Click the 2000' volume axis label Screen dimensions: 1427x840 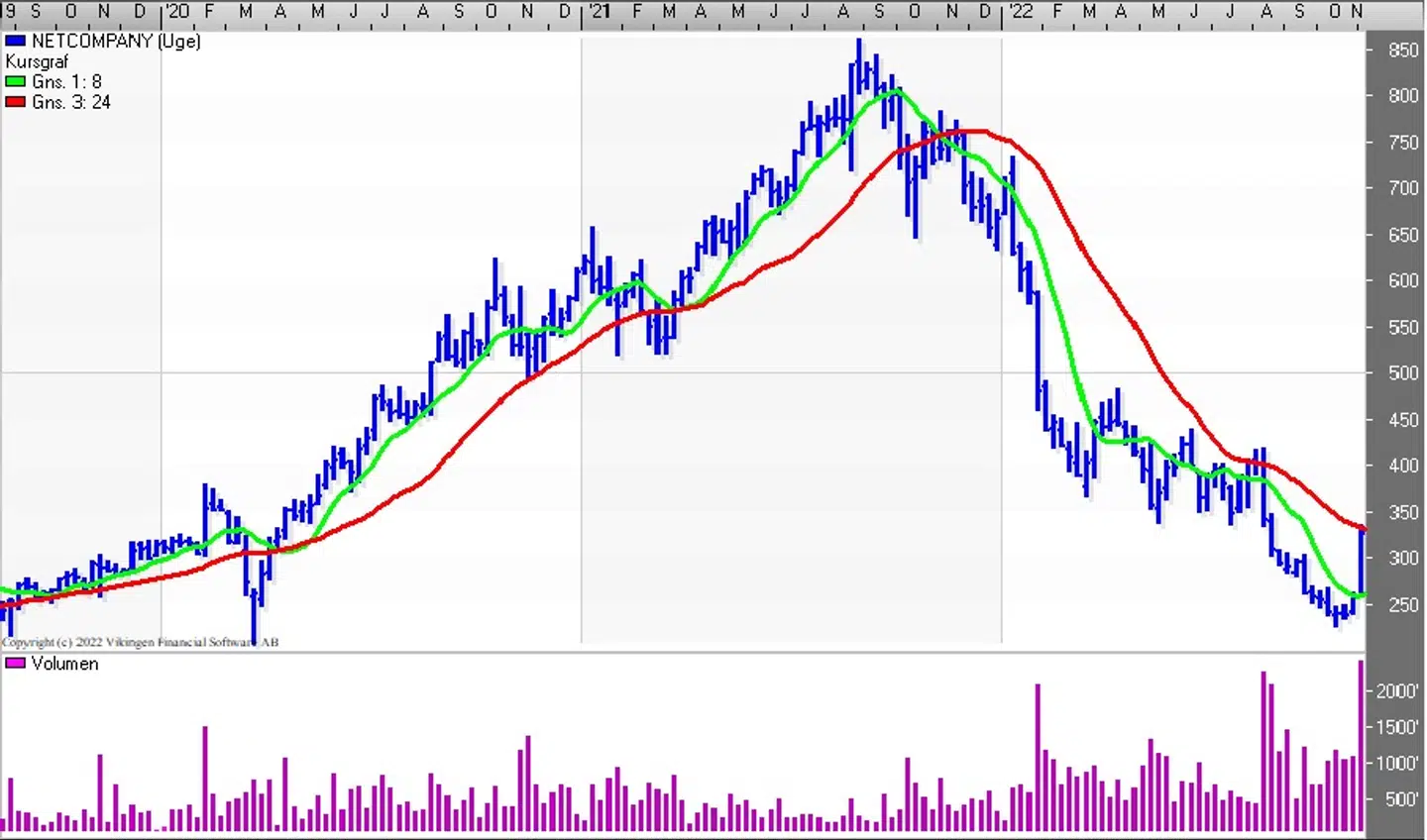[1397, 691]
